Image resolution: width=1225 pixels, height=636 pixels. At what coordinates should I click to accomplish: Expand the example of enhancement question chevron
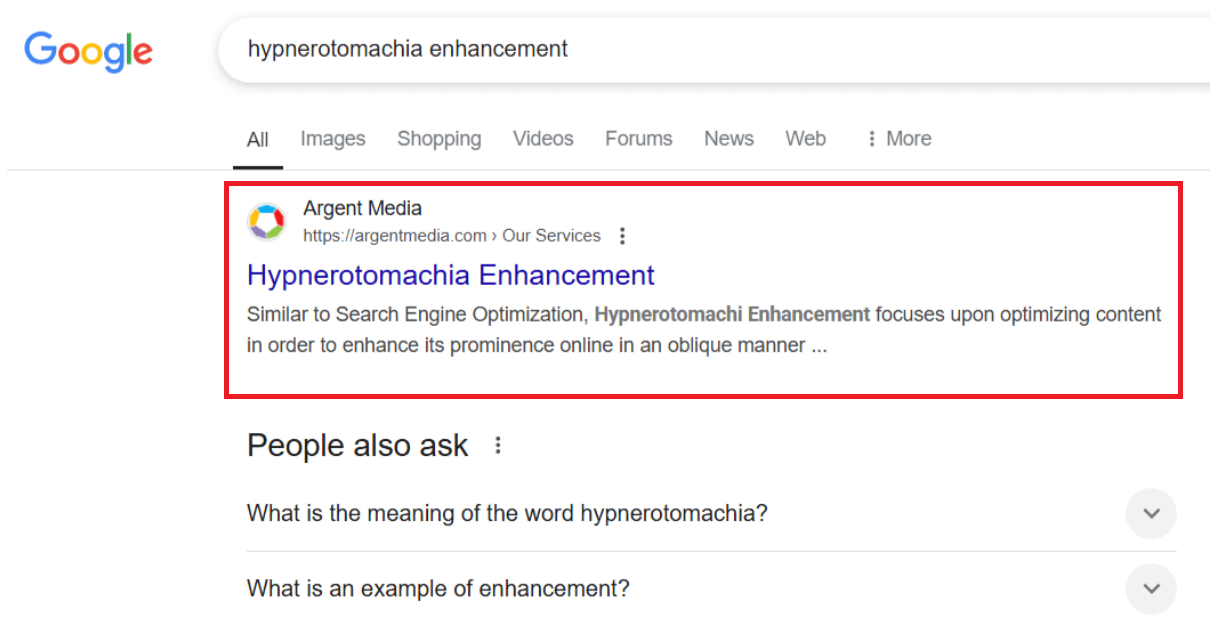click(x=1151, y=589)
